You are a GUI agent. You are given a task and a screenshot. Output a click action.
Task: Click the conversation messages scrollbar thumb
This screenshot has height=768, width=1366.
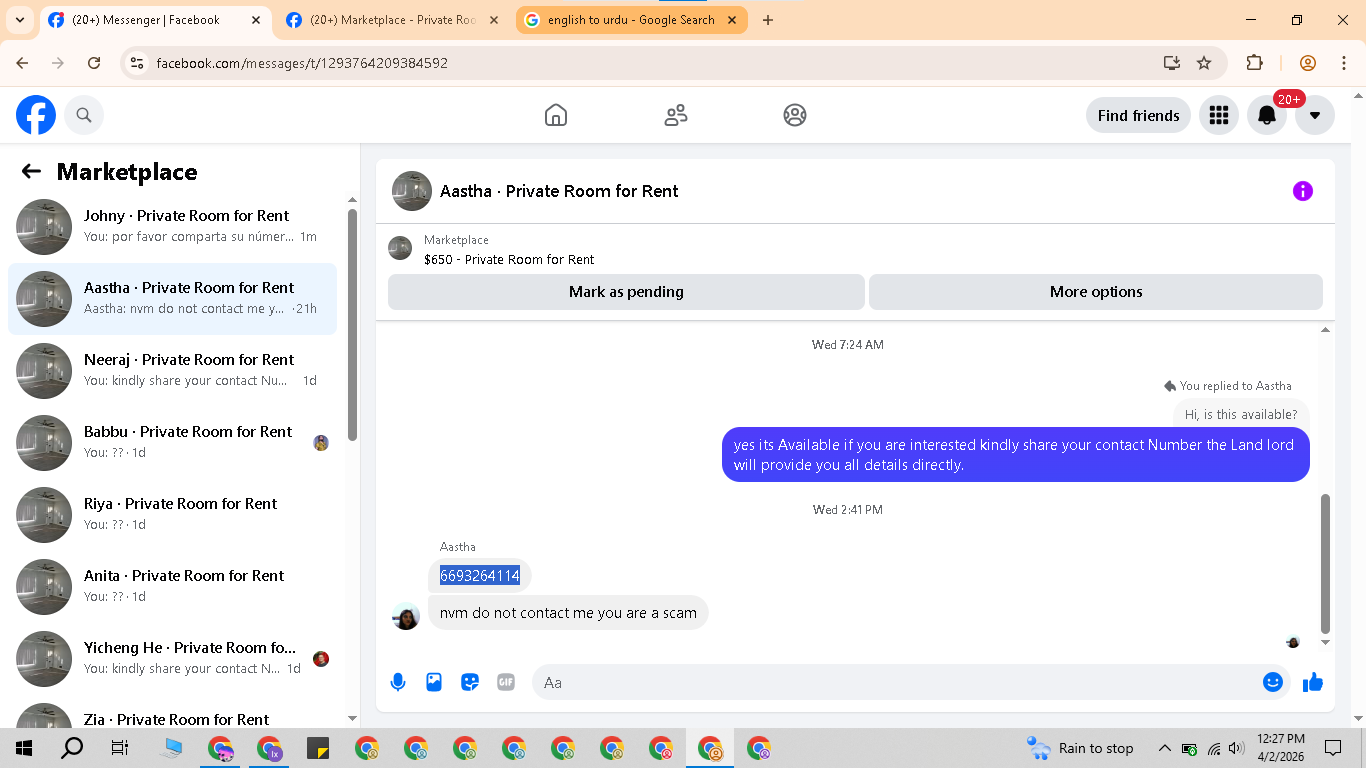[x=1326, y=563]
